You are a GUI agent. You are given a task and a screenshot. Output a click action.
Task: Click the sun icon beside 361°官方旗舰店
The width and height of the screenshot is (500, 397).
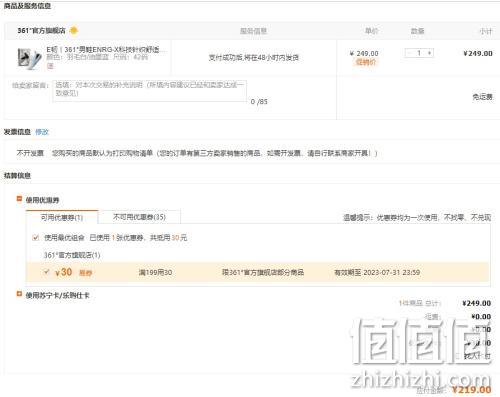(x=74, y=31)
